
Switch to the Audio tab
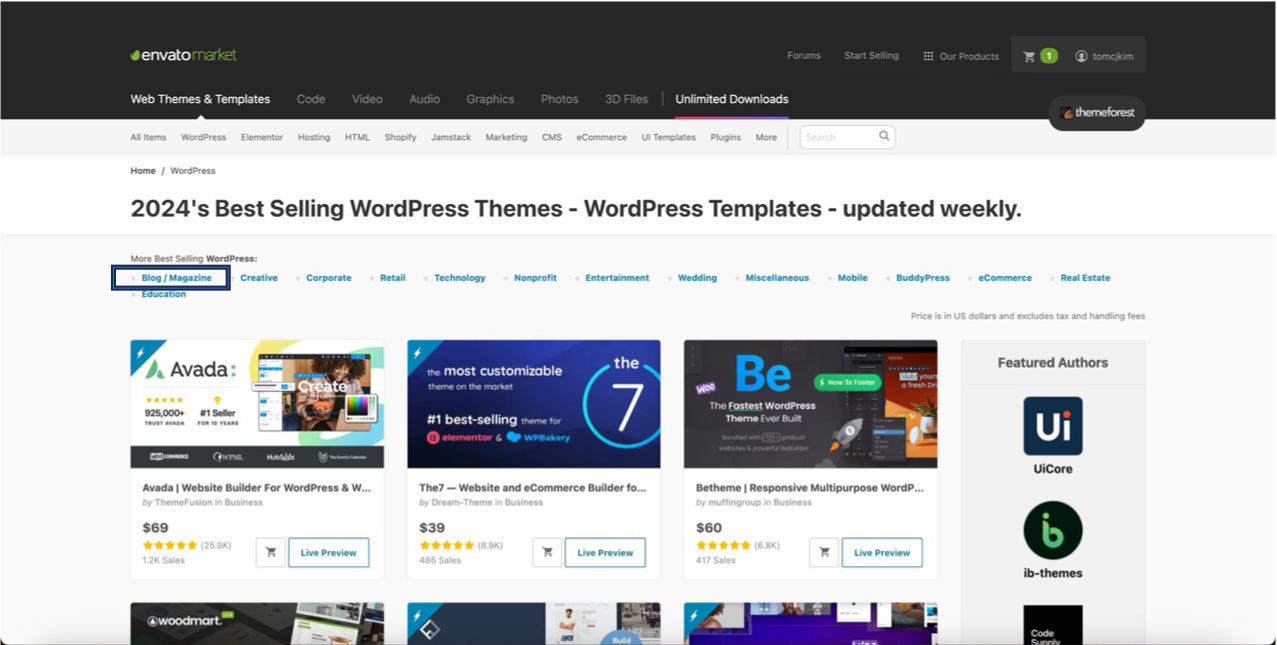click(x=424, y=99)
